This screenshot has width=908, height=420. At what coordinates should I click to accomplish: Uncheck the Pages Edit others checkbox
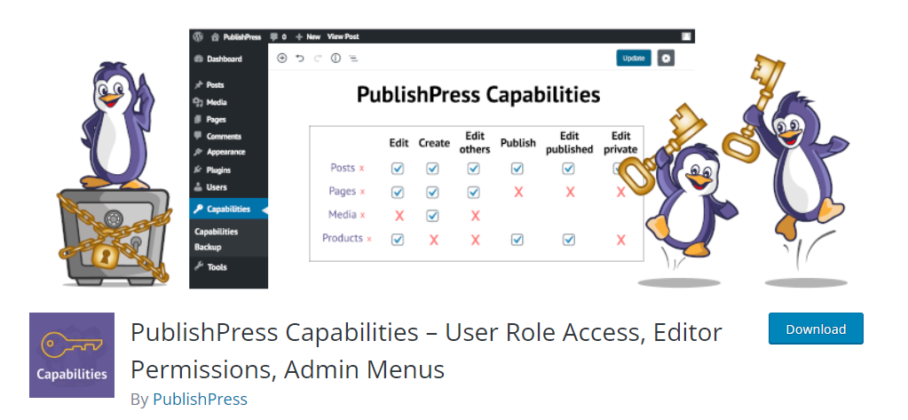tap(474, 192)
